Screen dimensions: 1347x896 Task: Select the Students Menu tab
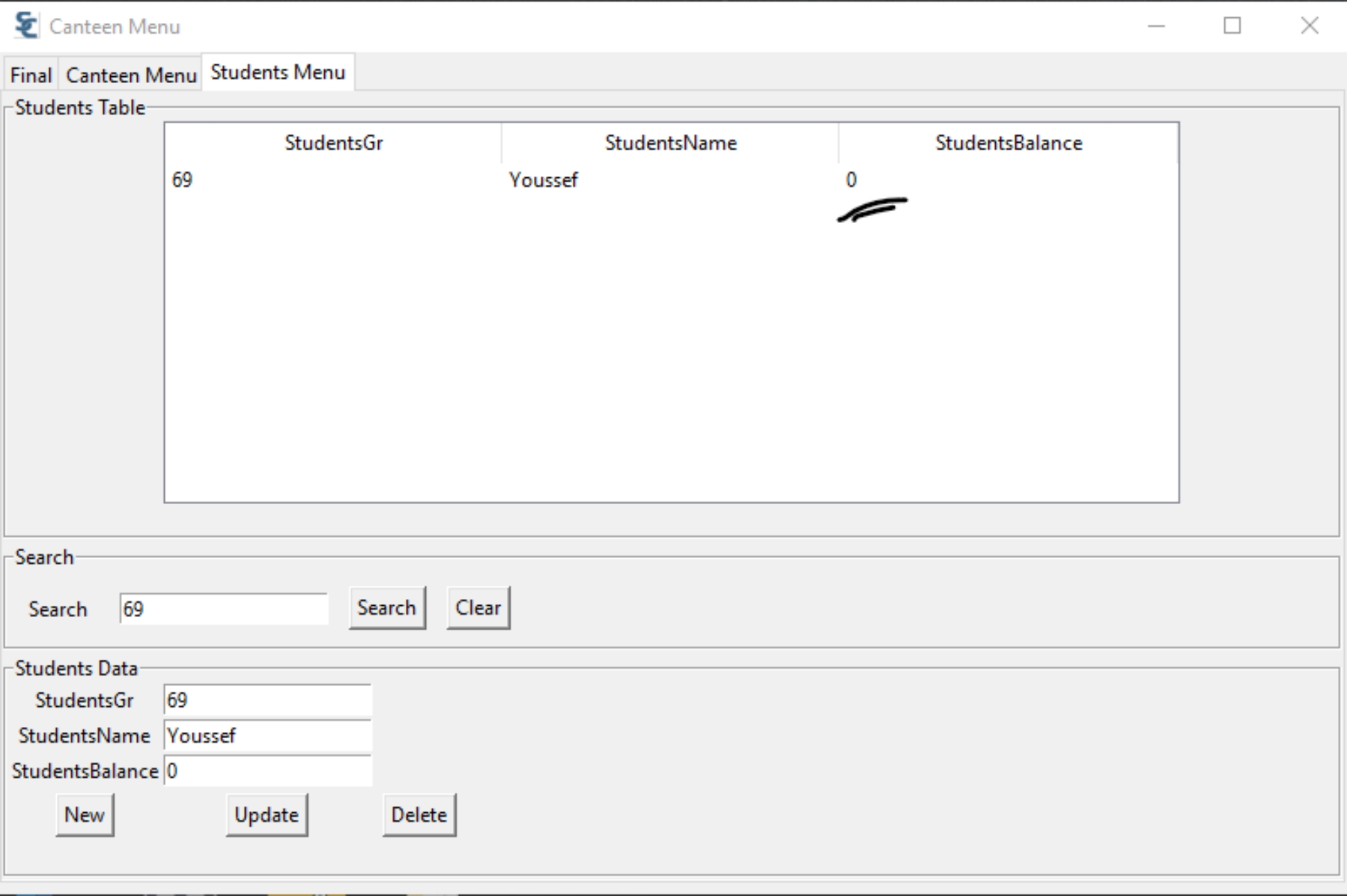[x=277, y=71]
